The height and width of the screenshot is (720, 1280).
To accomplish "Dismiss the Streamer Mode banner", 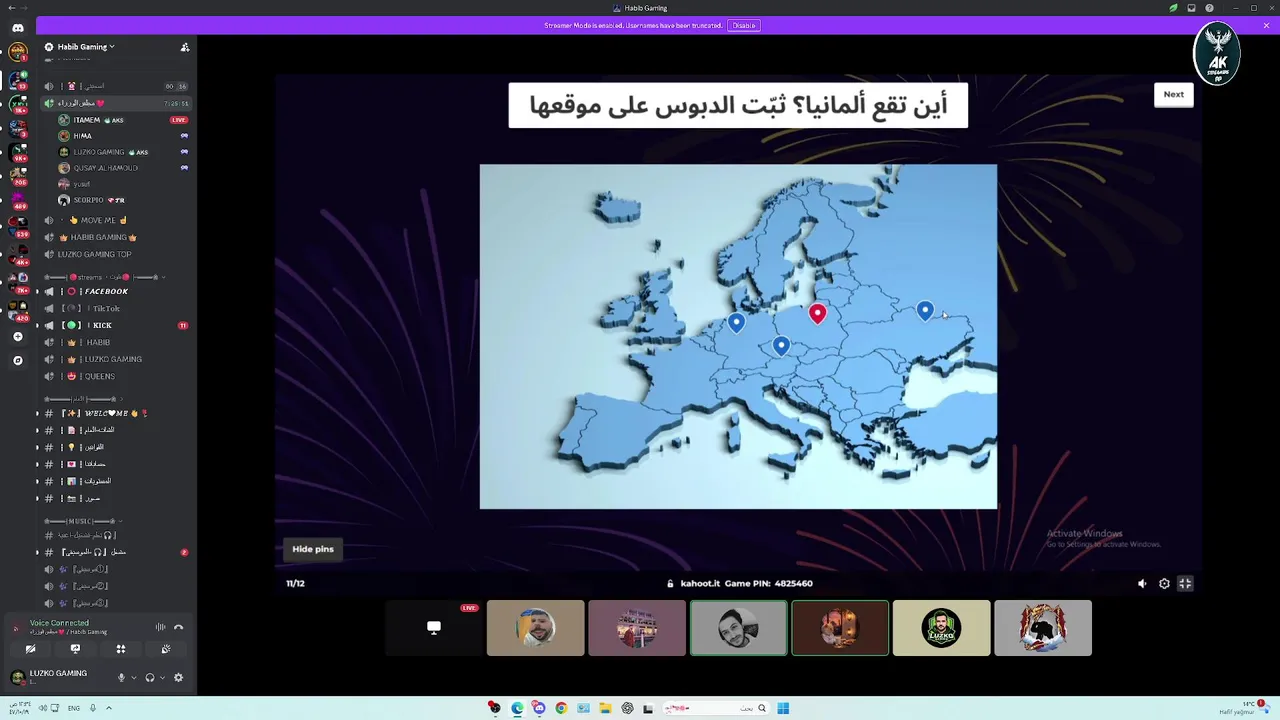I will 1266,25.
